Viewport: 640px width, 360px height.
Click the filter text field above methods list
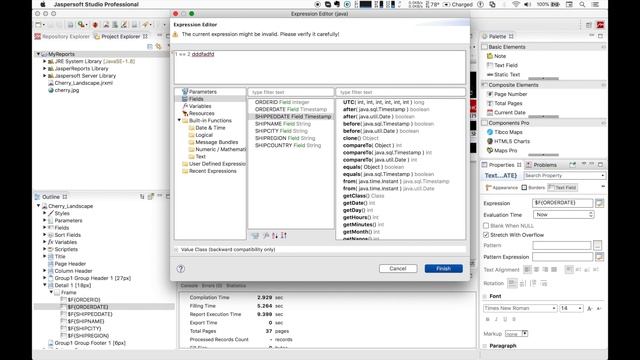pos(400,92)
